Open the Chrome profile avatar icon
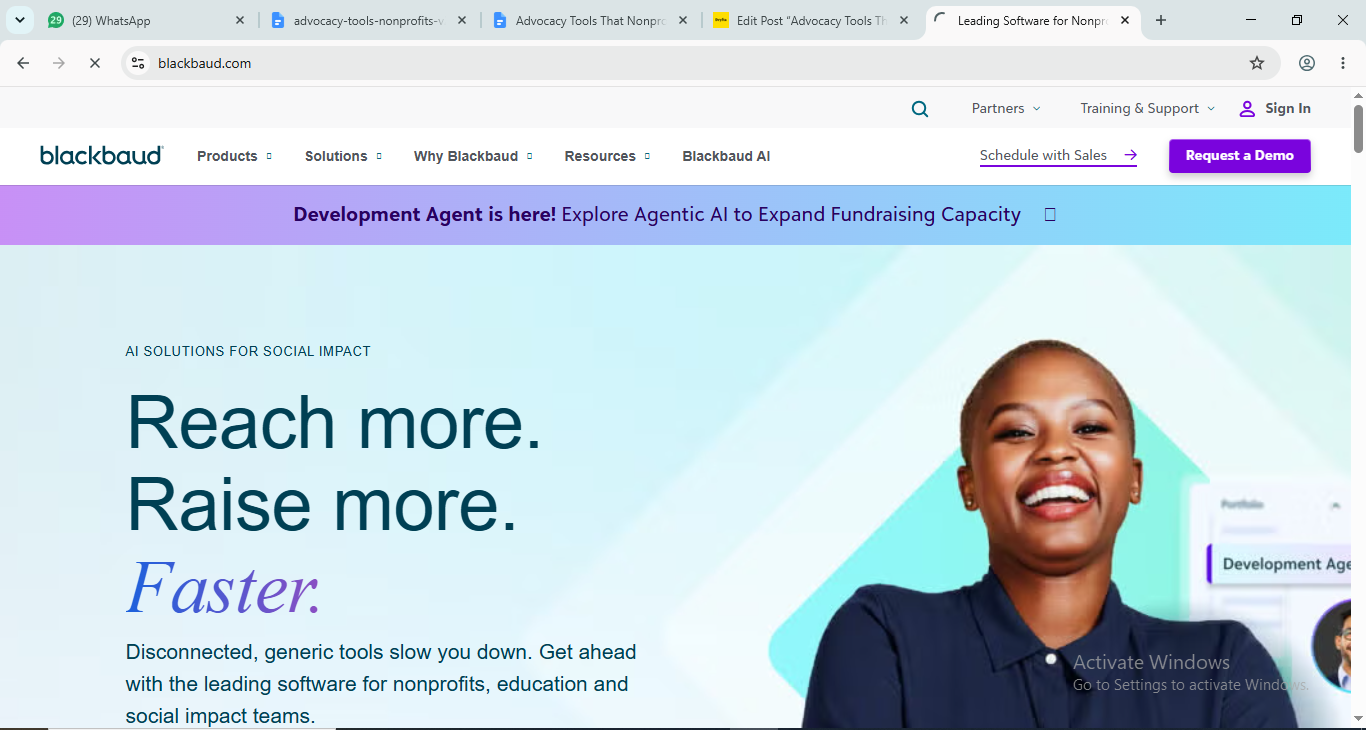The width and height of the screenshot is (1366, 730). [1307, 63]
